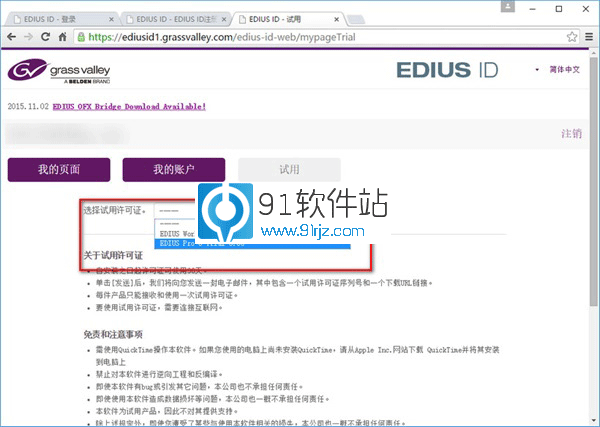Screen dimensions: 600x427
Task: Switch to the EDIUS ID 登录 tab
Action: pos(55,18)
